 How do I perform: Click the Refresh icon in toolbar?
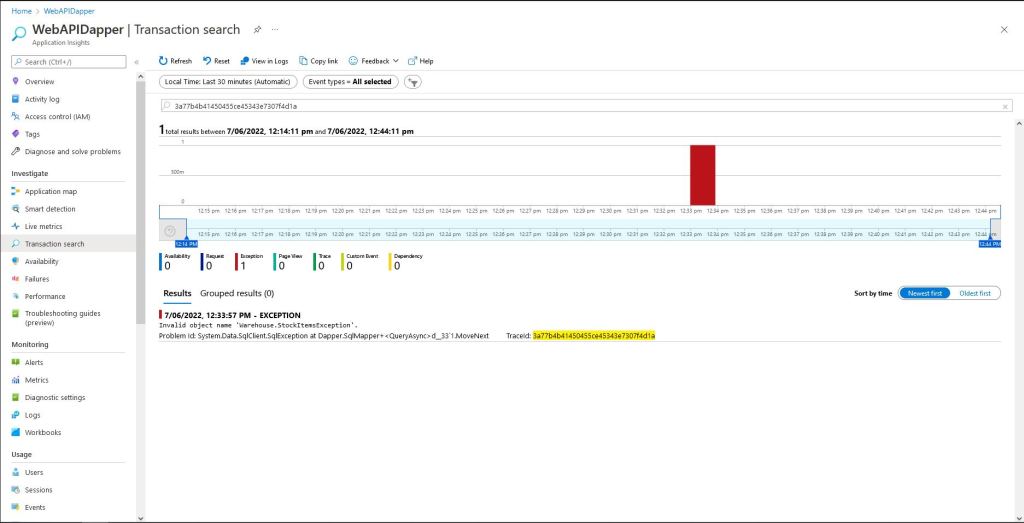tap(164, 61)
